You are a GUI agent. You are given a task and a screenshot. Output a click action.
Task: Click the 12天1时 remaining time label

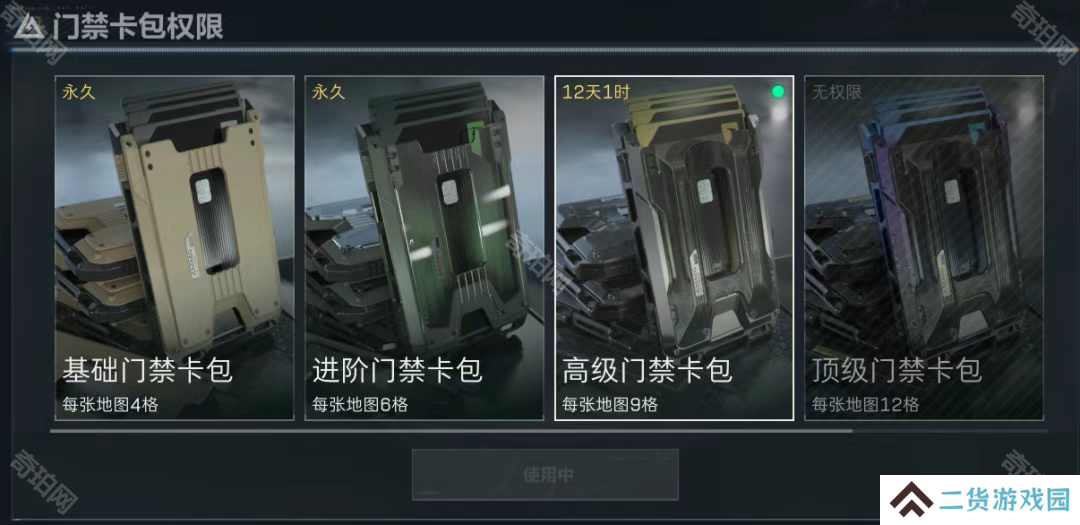pos(596,92)
